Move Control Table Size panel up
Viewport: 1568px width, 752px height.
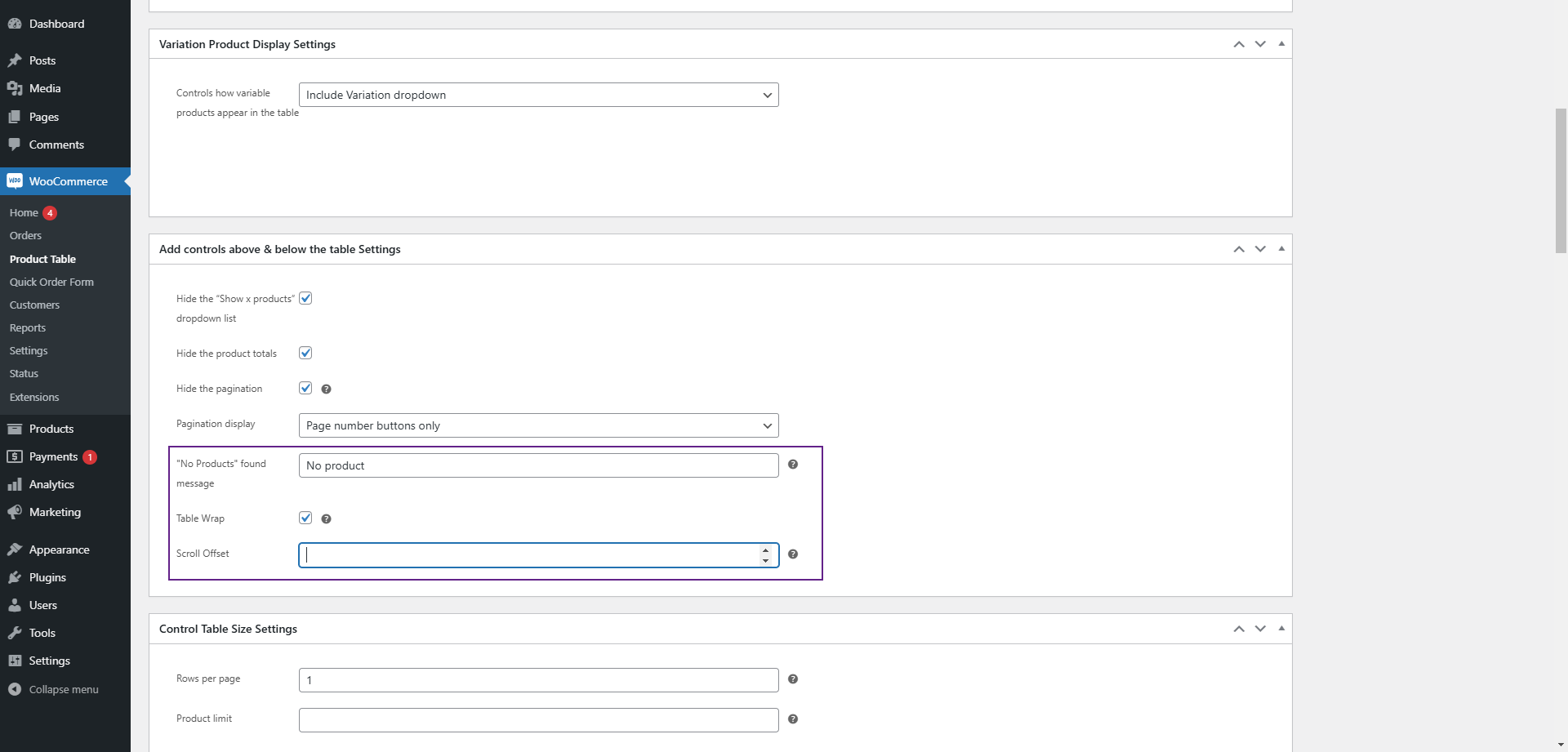tap(1239, 629)
